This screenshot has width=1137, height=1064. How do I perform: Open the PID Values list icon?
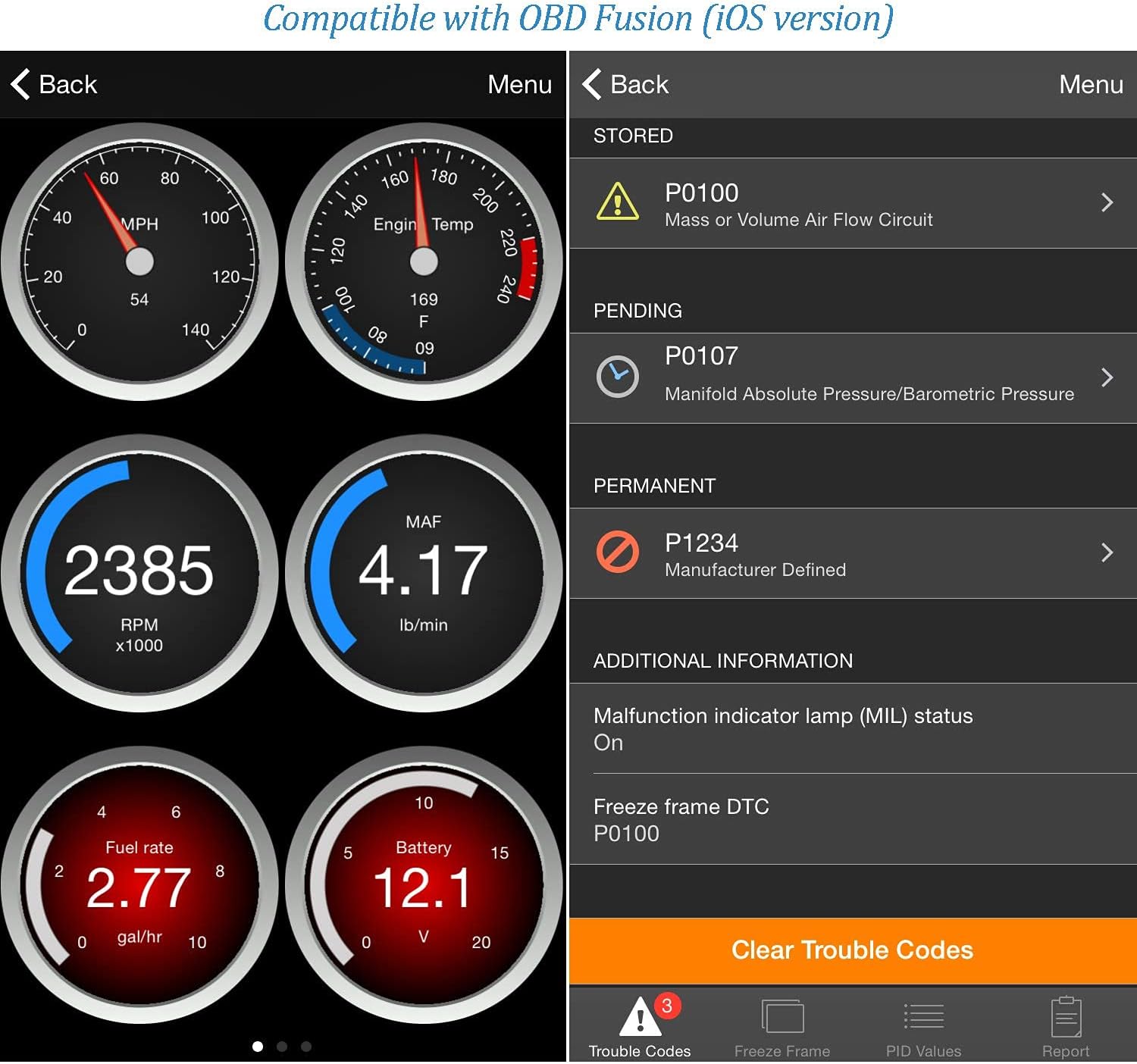[923, 1018]
